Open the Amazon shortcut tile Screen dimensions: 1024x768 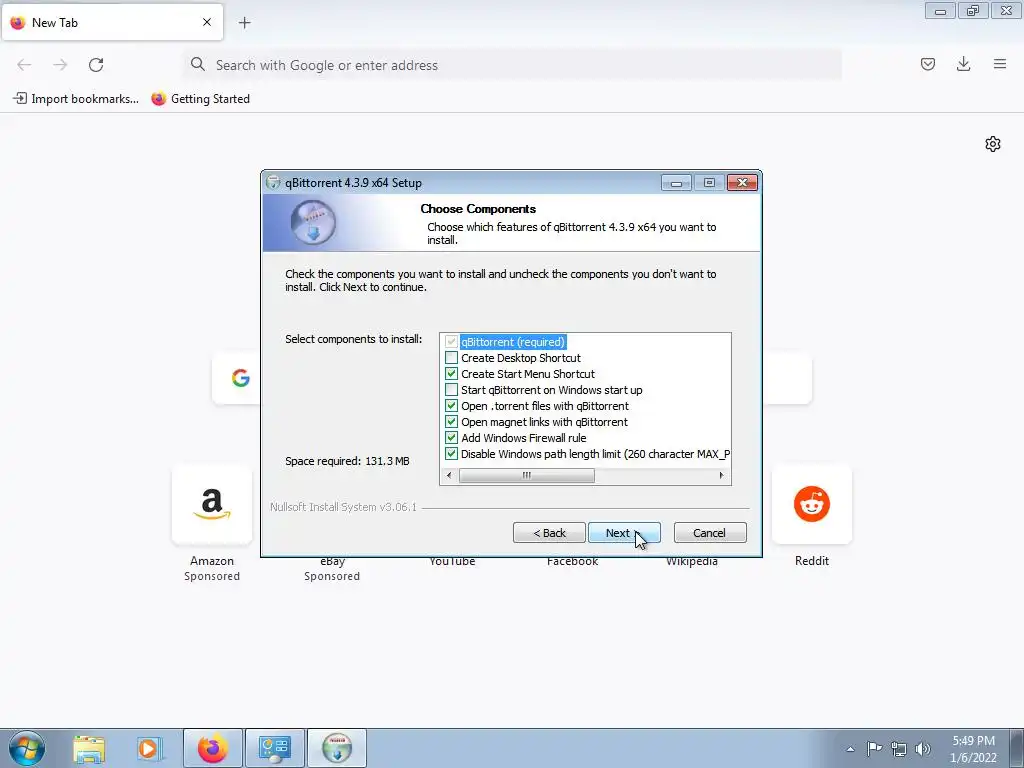(x=212, y=504)
